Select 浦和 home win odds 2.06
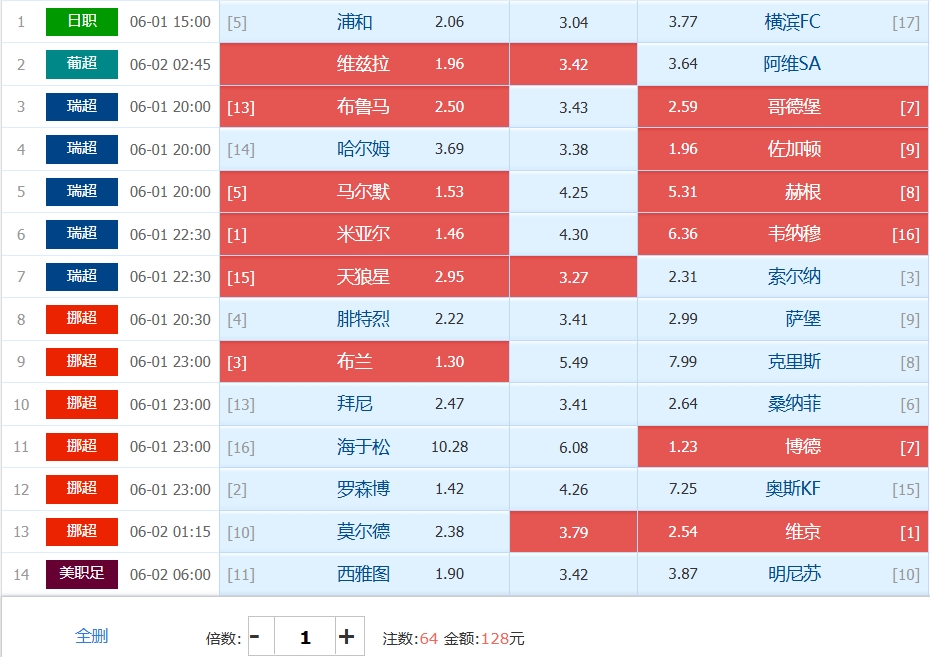This screenshot has height=657, width=930. (364, 22)
